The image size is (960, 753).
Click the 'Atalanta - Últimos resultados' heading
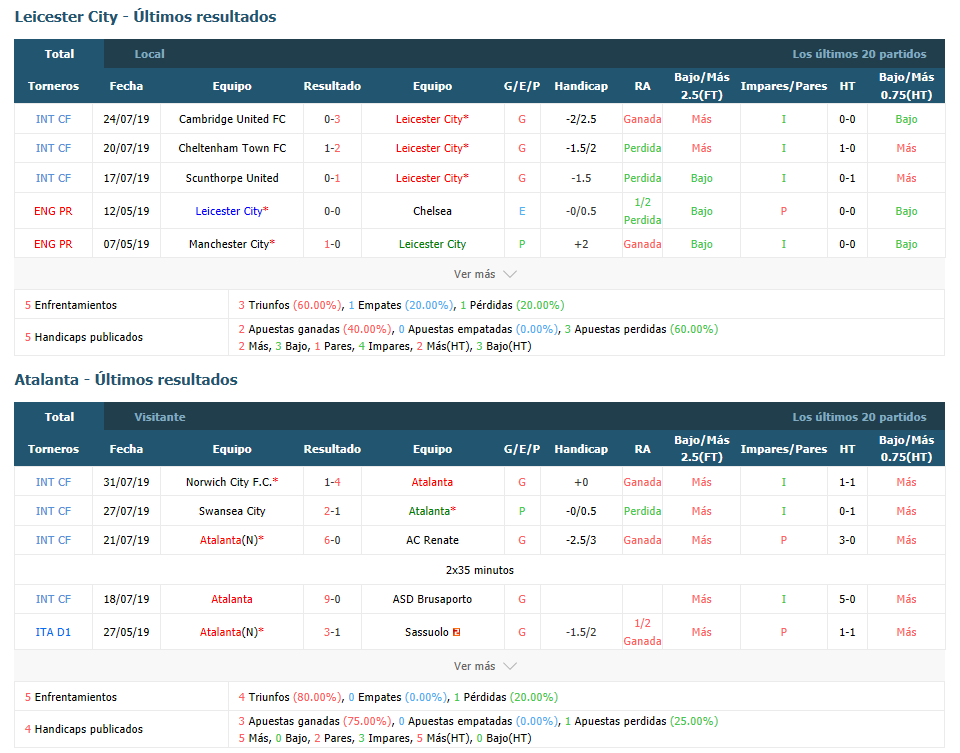[x=126, y=380]
